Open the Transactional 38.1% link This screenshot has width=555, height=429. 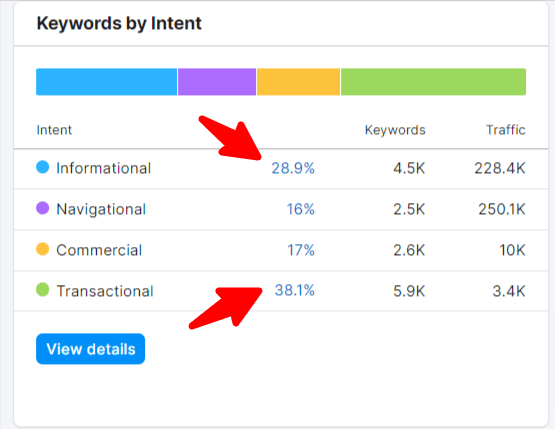294,291
